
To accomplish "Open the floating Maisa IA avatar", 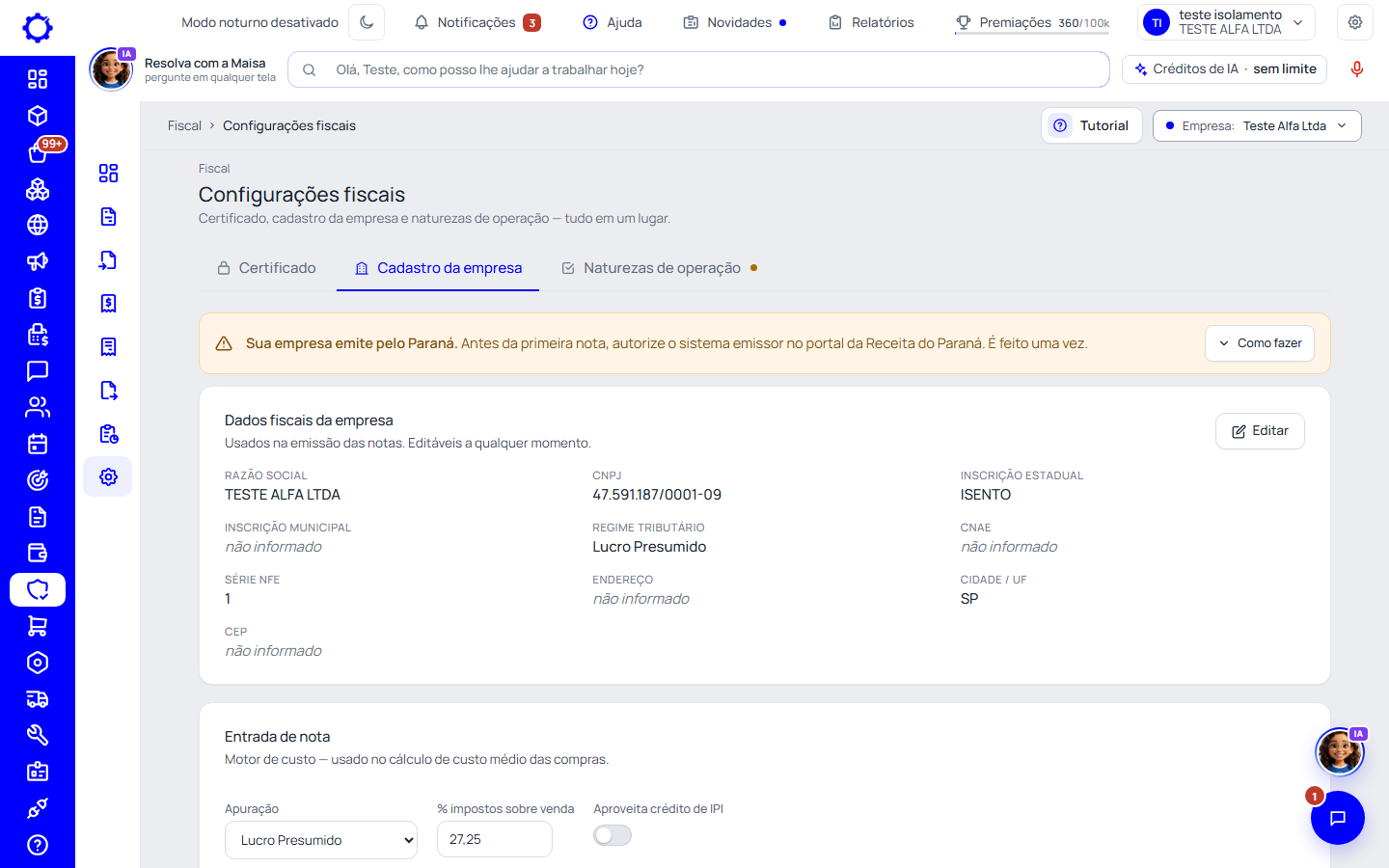I will pyautogui.click(x=1340, y=751).
